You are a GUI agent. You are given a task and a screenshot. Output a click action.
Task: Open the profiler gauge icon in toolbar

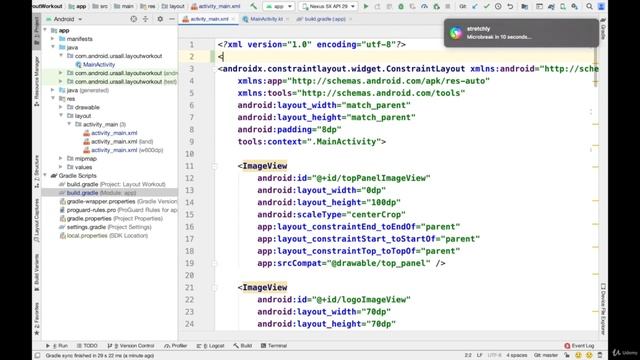424,7
